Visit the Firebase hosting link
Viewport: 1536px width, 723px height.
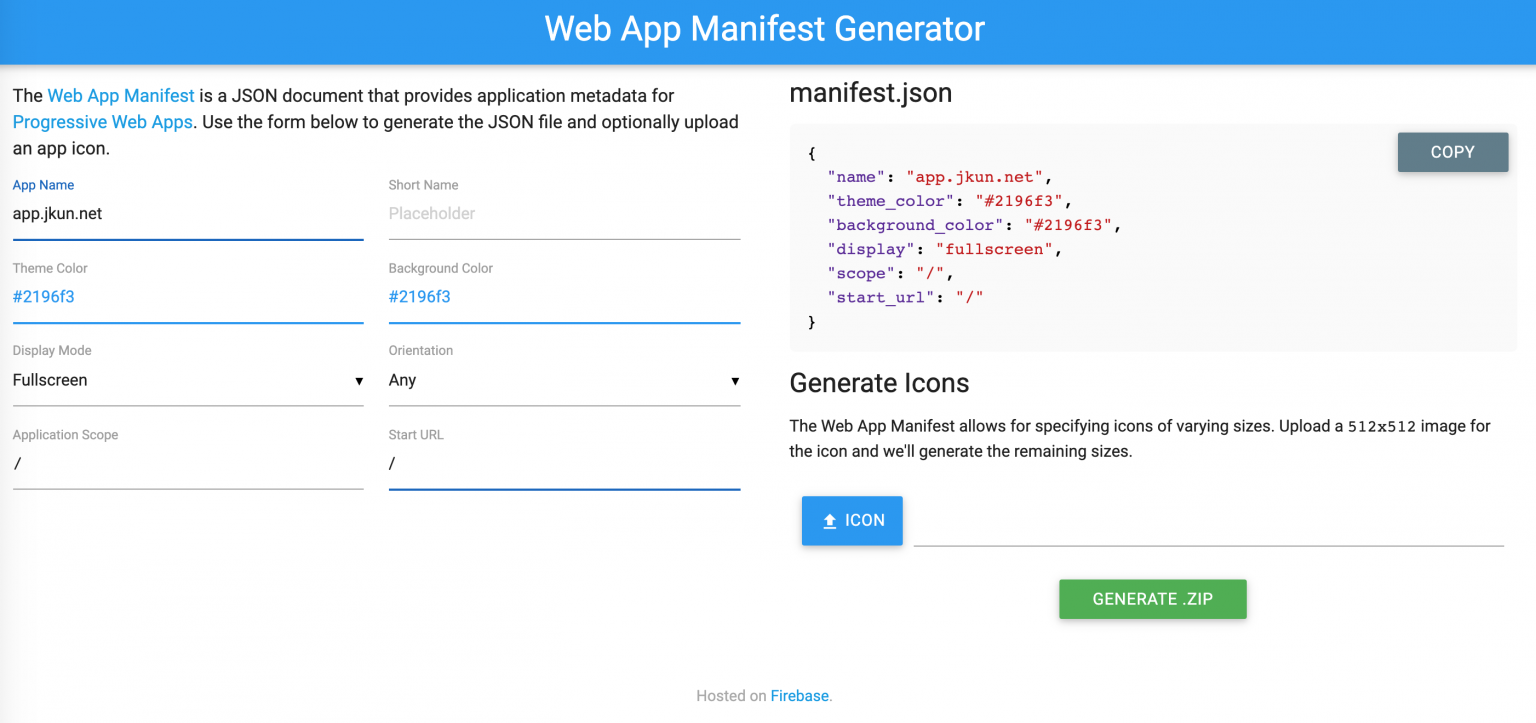coord(799,695)
